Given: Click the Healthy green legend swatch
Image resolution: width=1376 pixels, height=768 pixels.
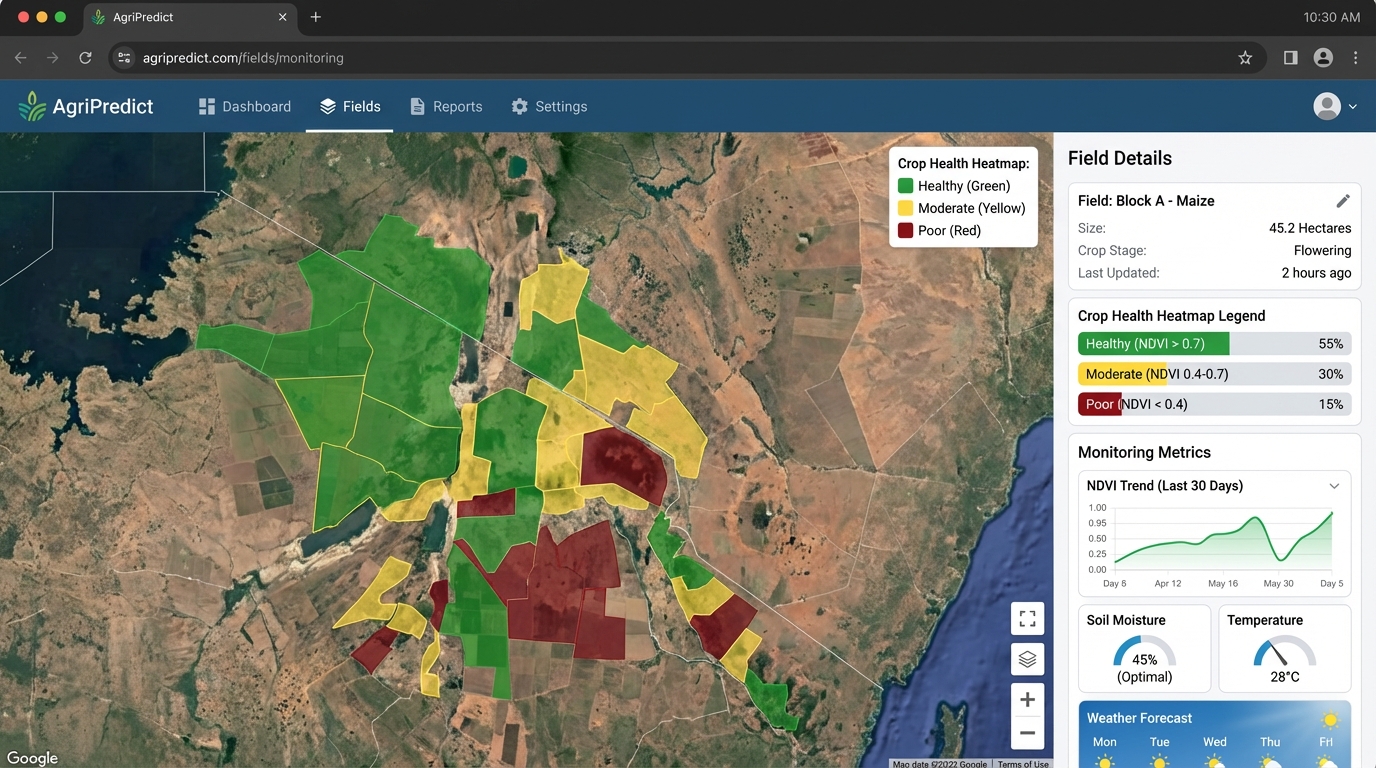Looking at the screenshot, I should tap(905, 186).
